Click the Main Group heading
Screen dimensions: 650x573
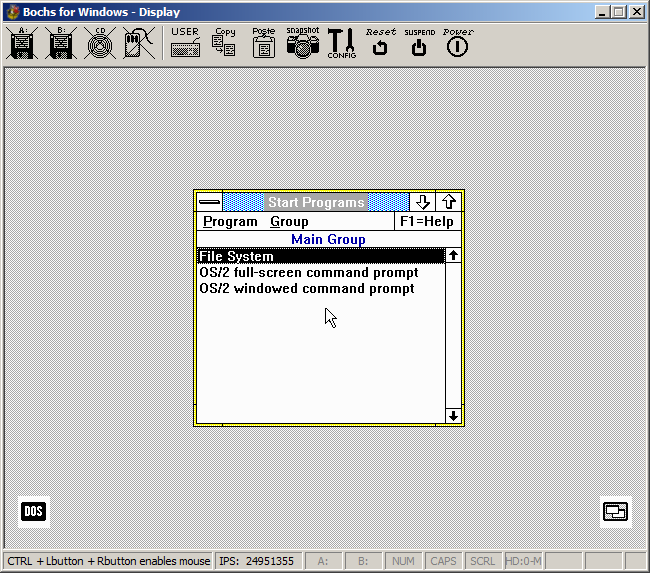point(328,239)
